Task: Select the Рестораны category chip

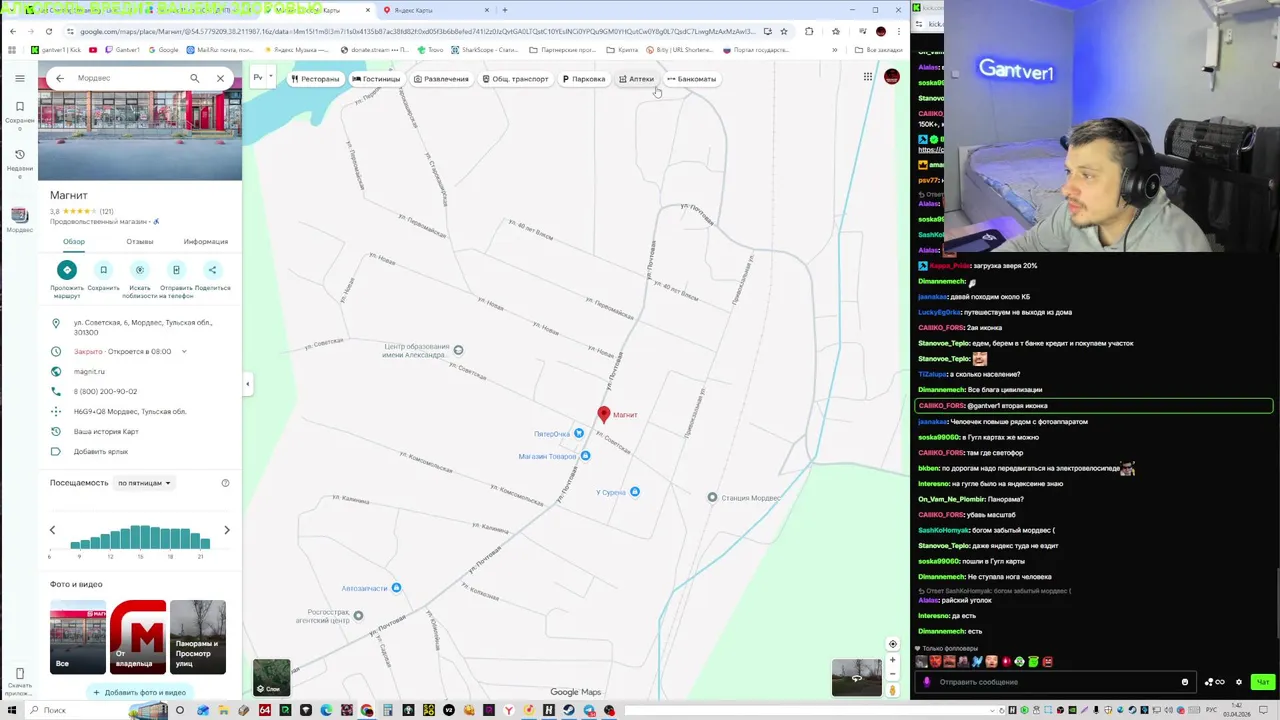Action: pyautogui.click(x=315, y=79)
